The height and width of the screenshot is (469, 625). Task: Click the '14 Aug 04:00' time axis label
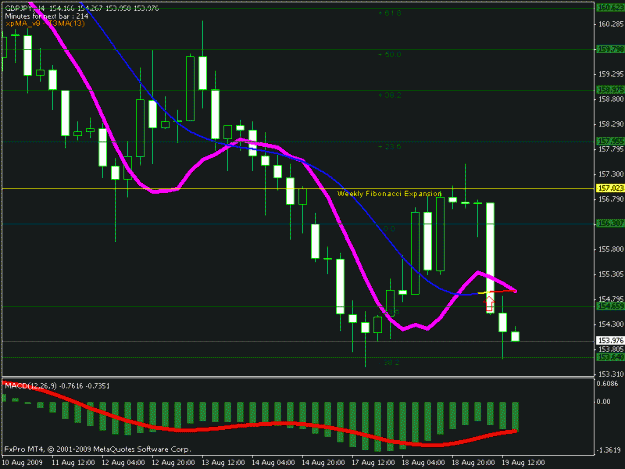click(273, 463)
